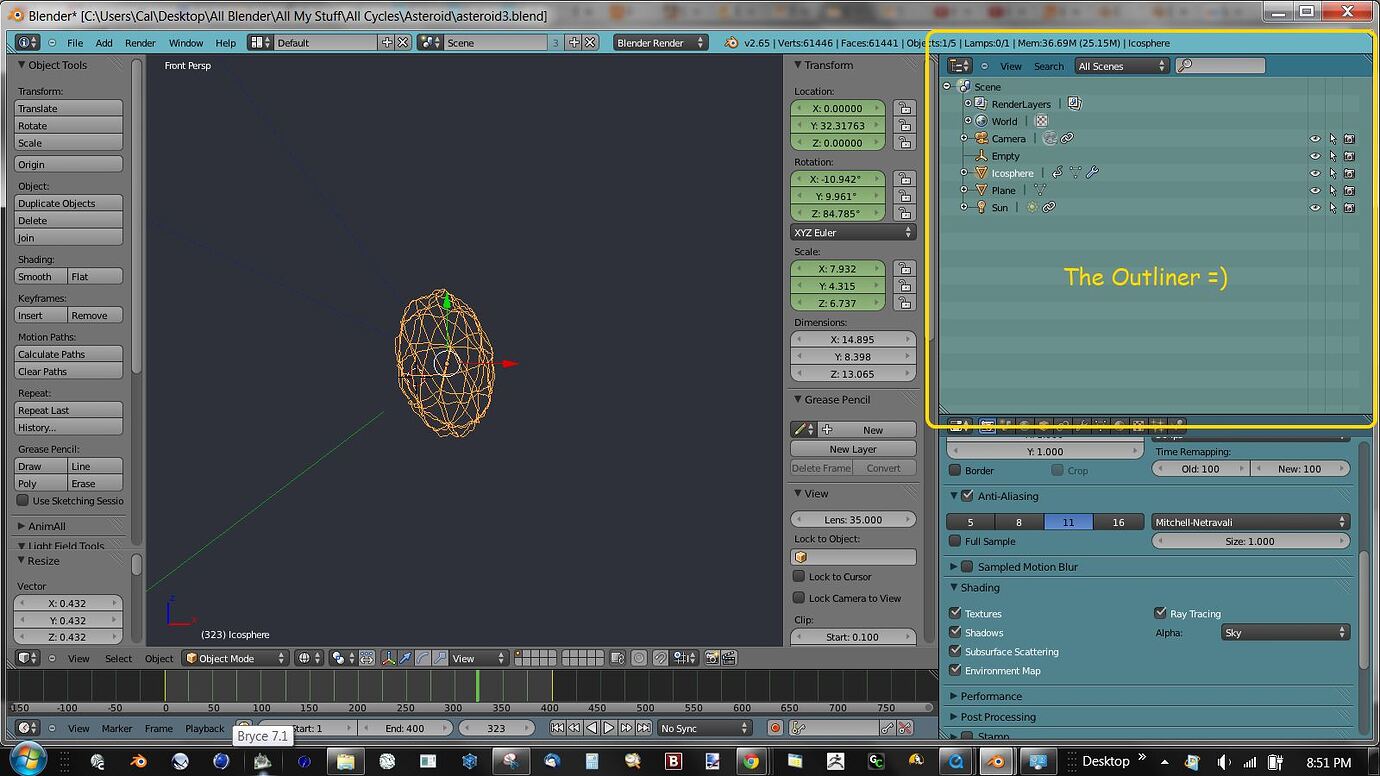Expand the Sun item in Outliner
Image resolution: width=1380 pixels, height=776 pixels.
click(964, 207)
